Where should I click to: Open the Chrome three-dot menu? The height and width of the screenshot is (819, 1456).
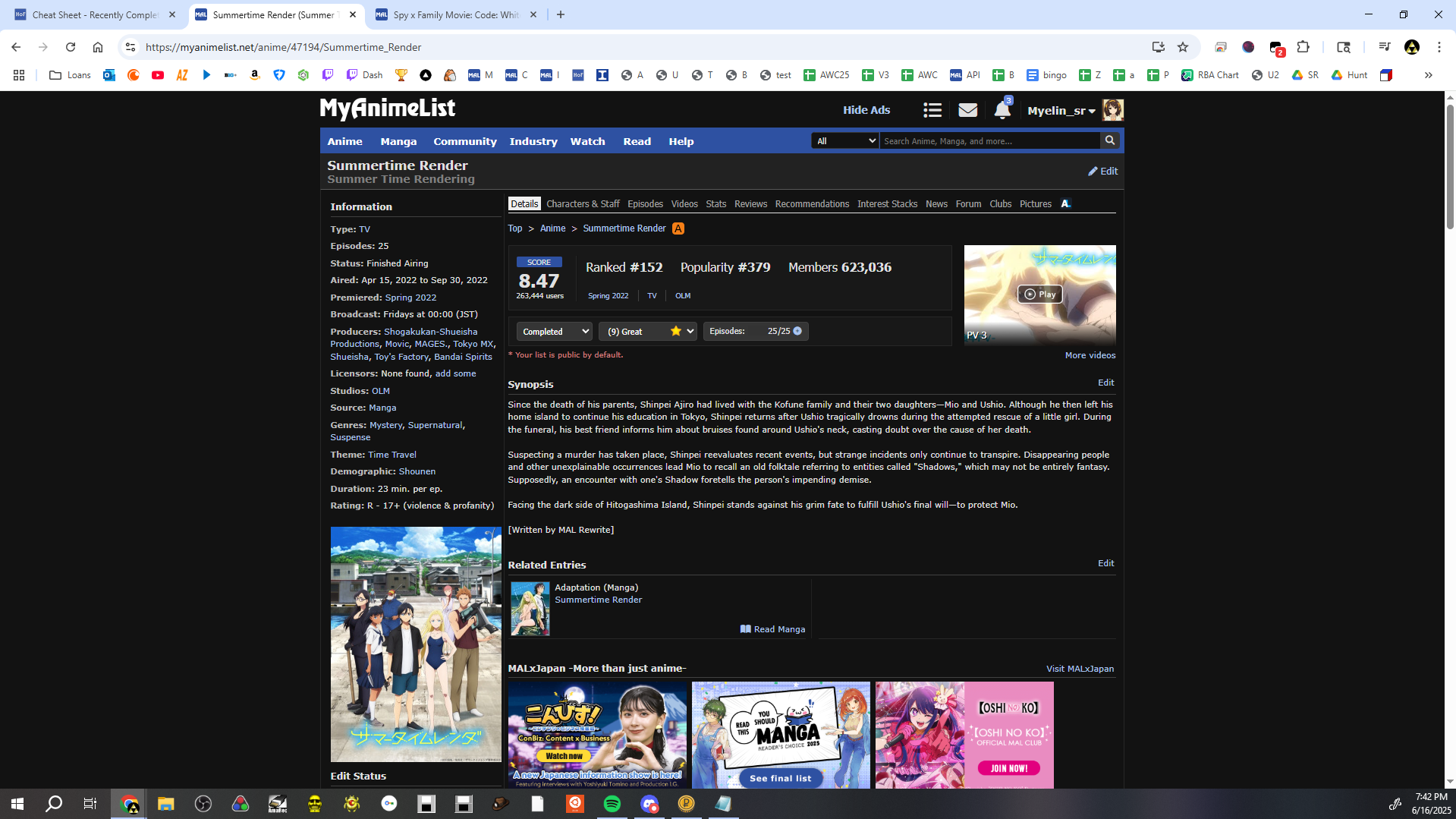tap(1439, 47)
